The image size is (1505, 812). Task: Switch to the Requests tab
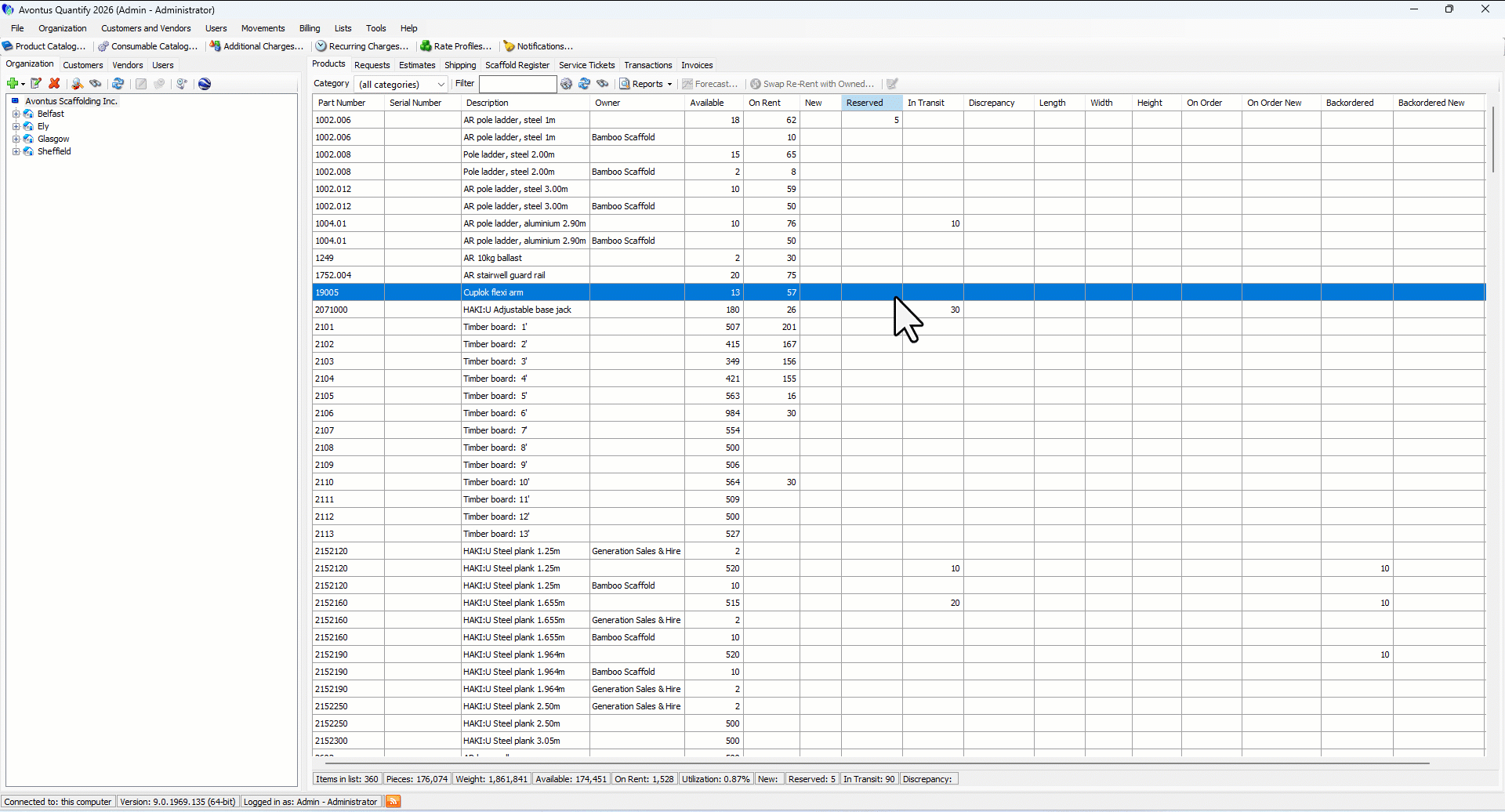pyautogui.click(x=372, y=65)
